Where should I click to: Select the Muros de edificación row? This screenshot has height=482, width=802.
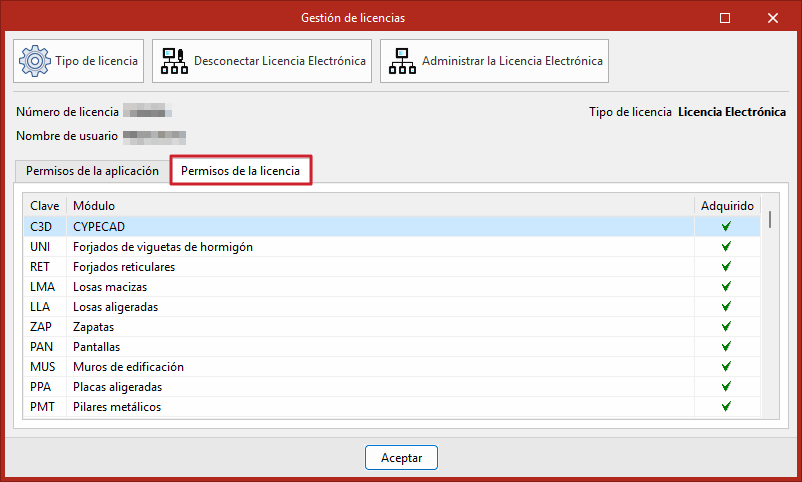392,366
